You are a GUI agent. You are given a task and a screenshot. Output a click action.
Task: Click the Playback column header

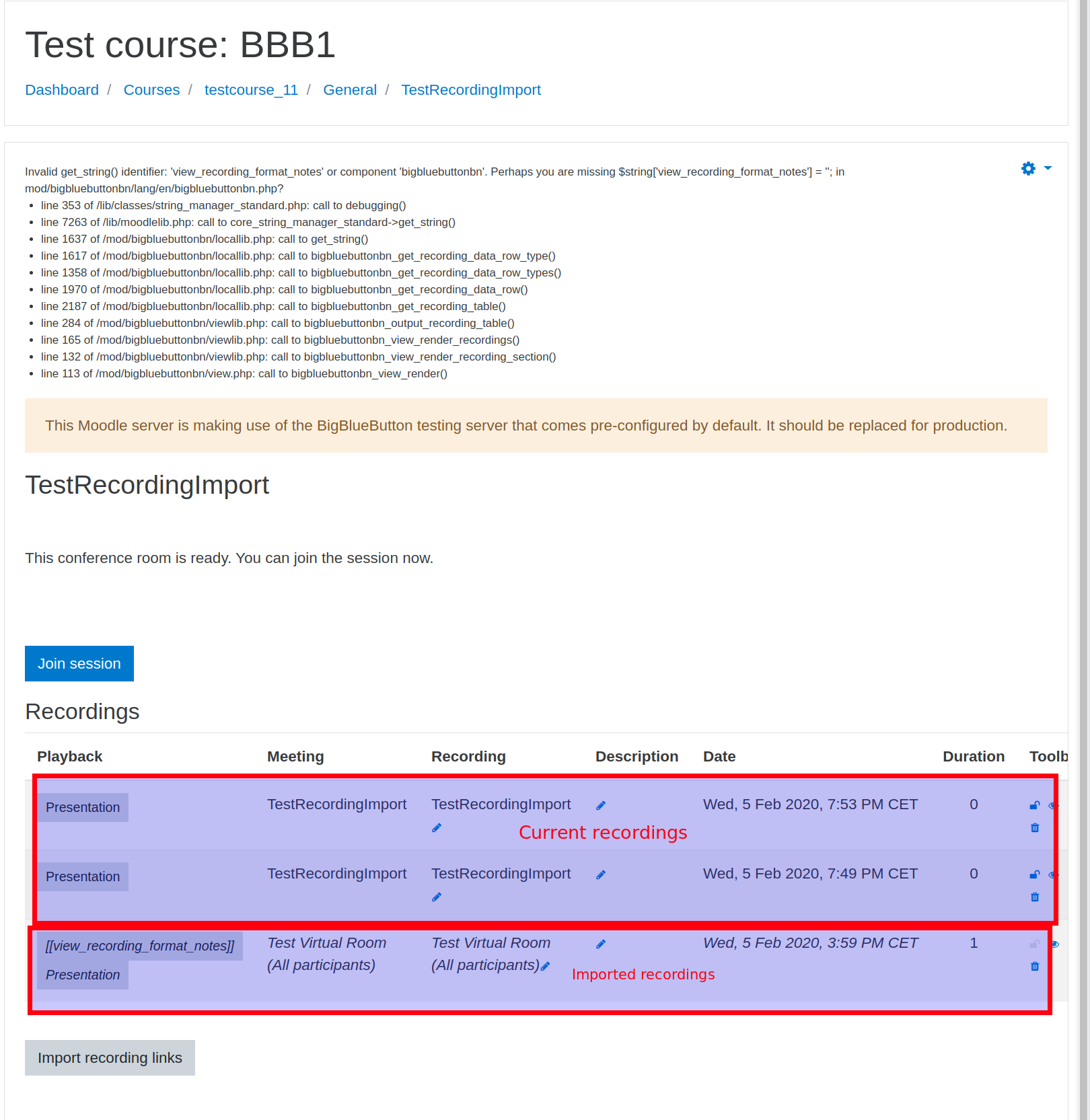69,756
